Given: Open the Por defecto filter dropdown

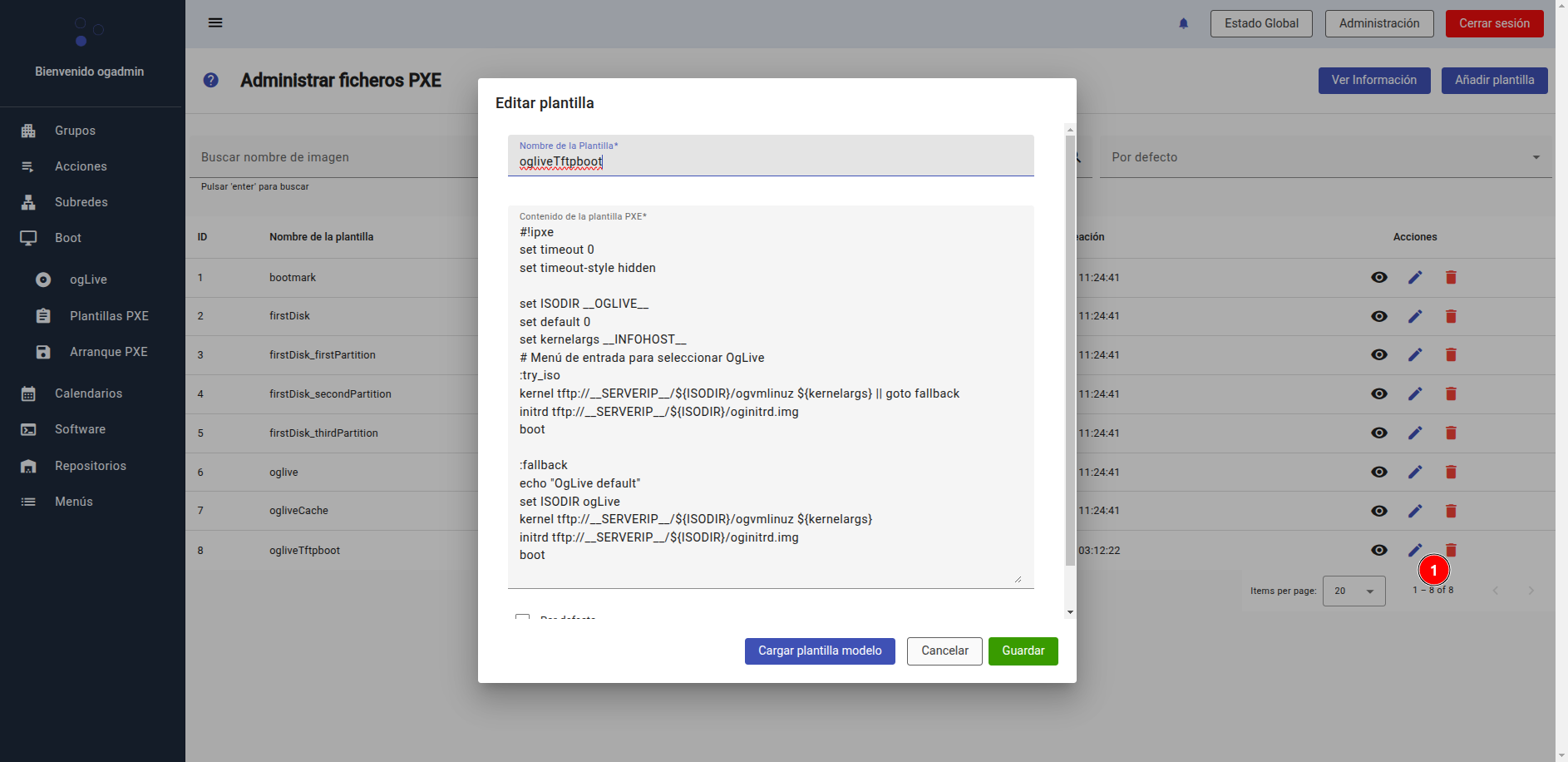Looking at the screenshot, I should [x=1325, y=157].
